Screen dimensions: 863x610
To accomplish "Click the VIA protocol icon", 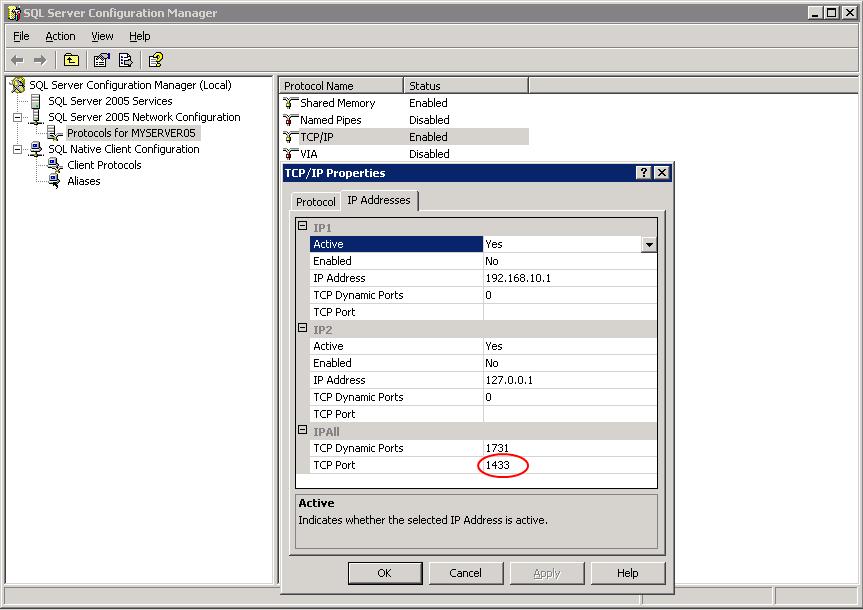I will pos(291,154).
